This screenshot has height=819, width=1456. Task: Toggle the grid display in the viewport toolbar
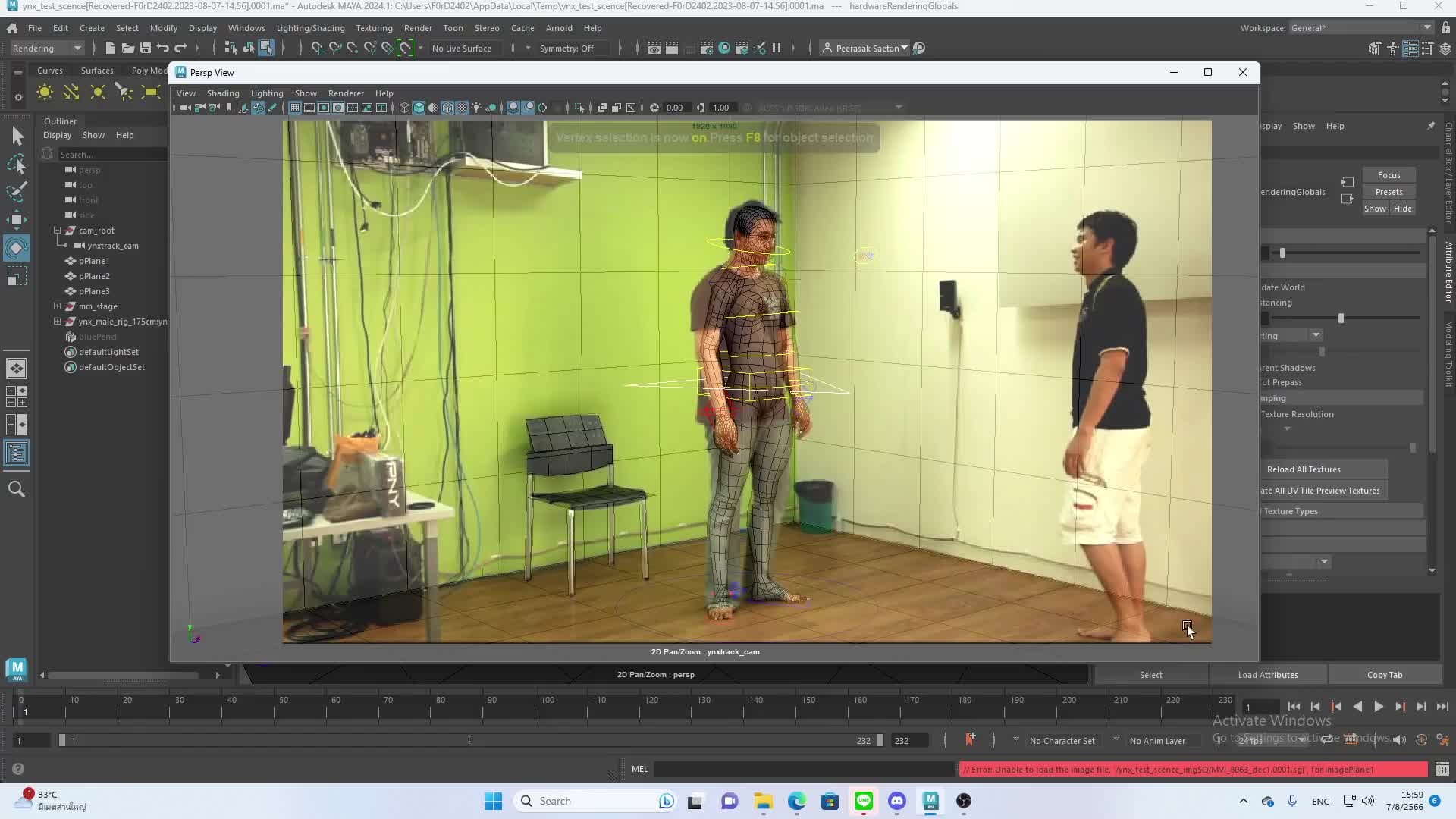(x=295, y=108)
